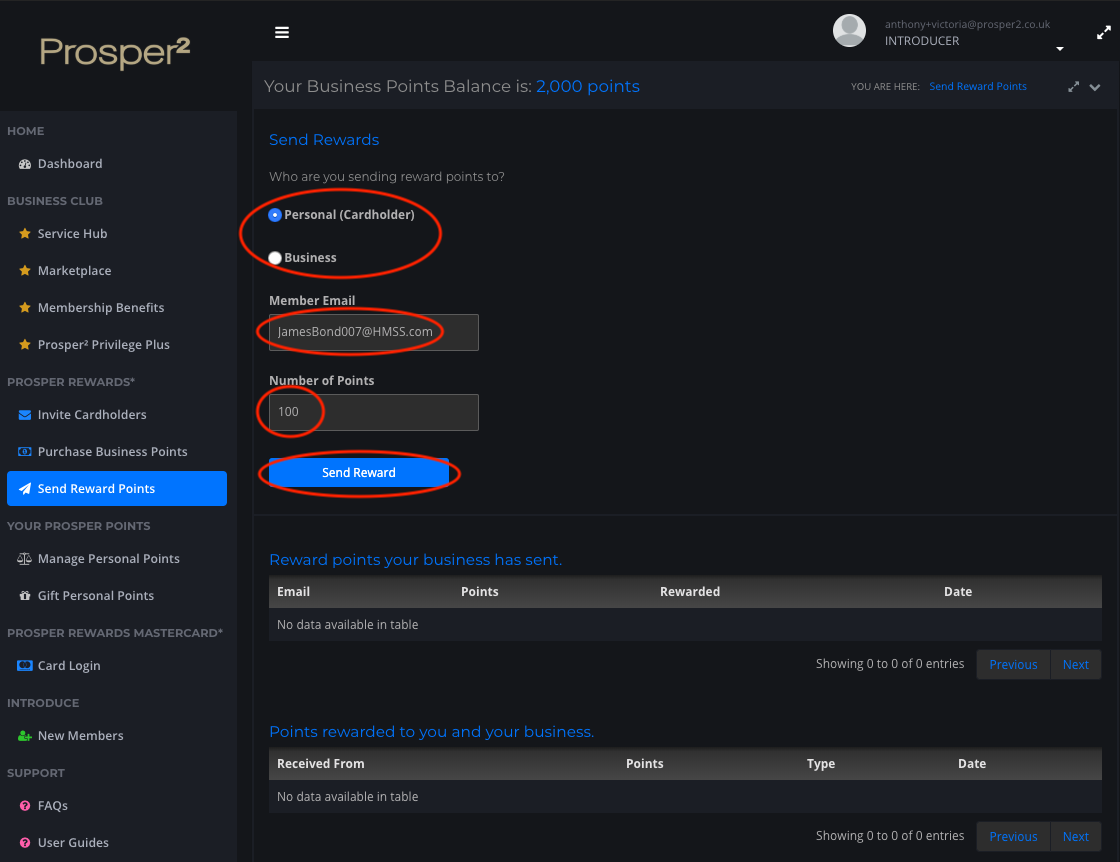Screen dimensions: 1120x862
Task: Click the Send Reward button
Action: (359, 473)
